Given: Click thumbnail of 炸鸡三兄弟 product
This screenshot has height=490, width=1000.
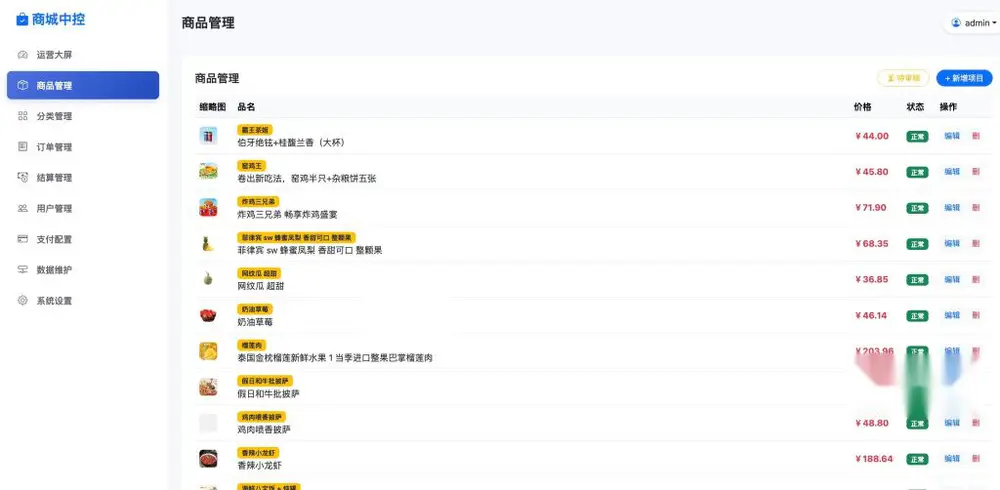Looking at the screenshot, I should (x=208, y=207).
